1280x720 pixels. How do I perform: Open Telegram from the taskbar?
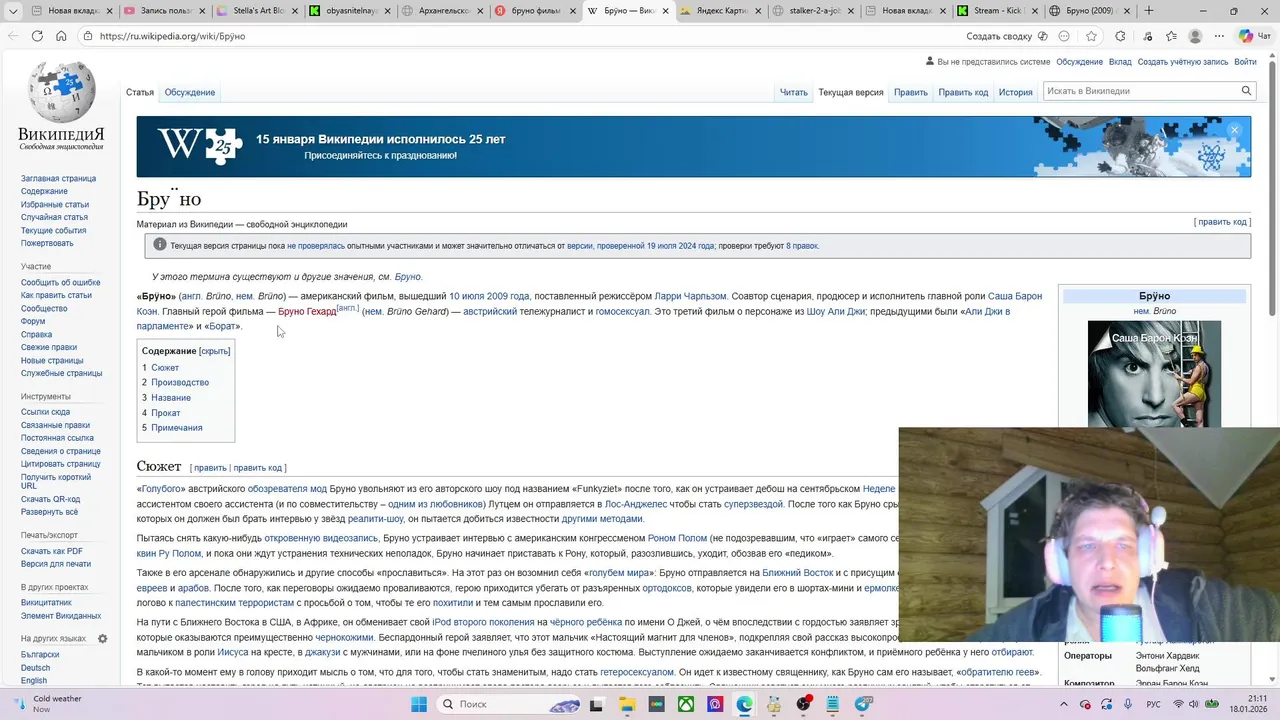click(863, 704)
